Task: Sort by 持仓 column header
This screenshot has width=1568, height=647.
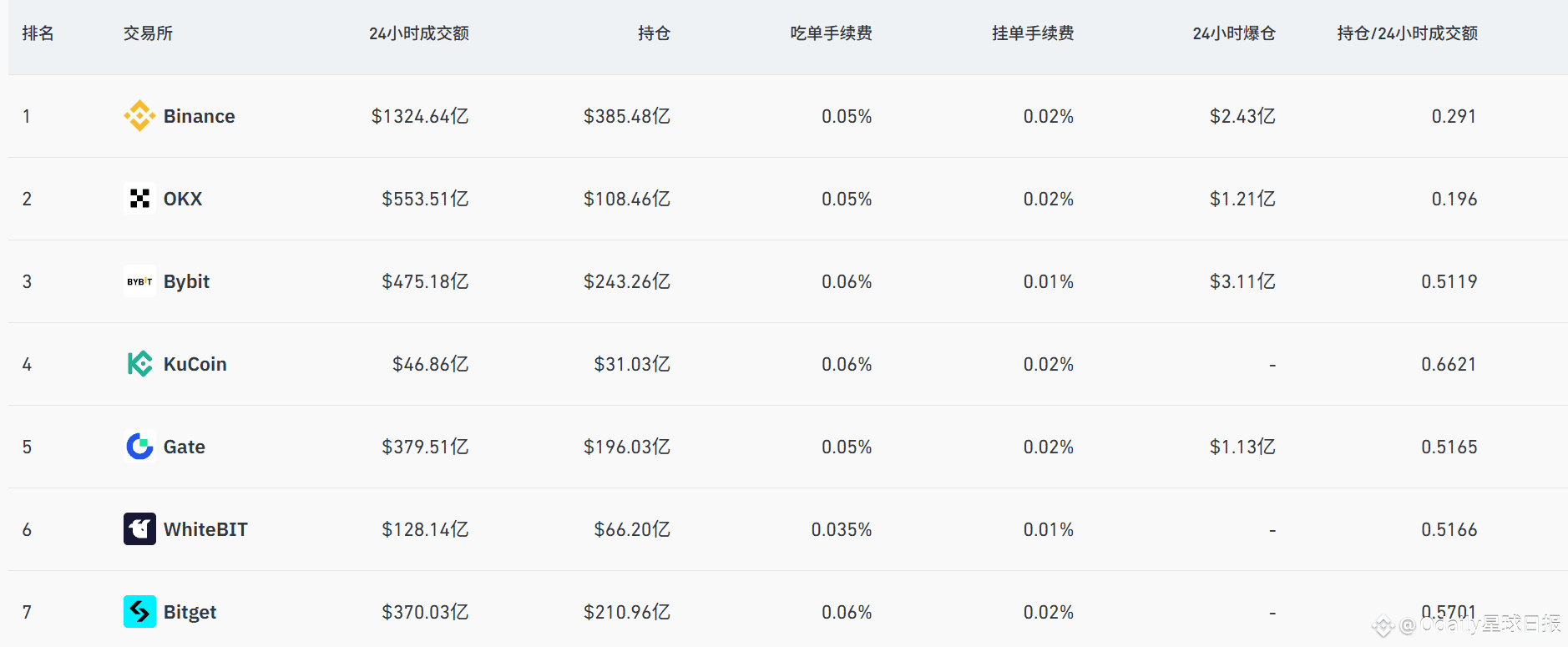Action: click(653, 33)
